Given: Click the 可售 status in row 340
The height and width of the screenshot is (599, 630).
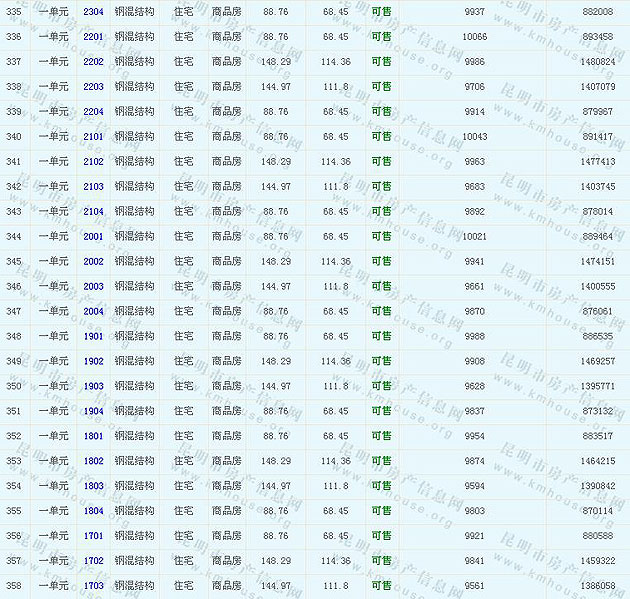Looking at the screenshot, I should coord(381,136).
